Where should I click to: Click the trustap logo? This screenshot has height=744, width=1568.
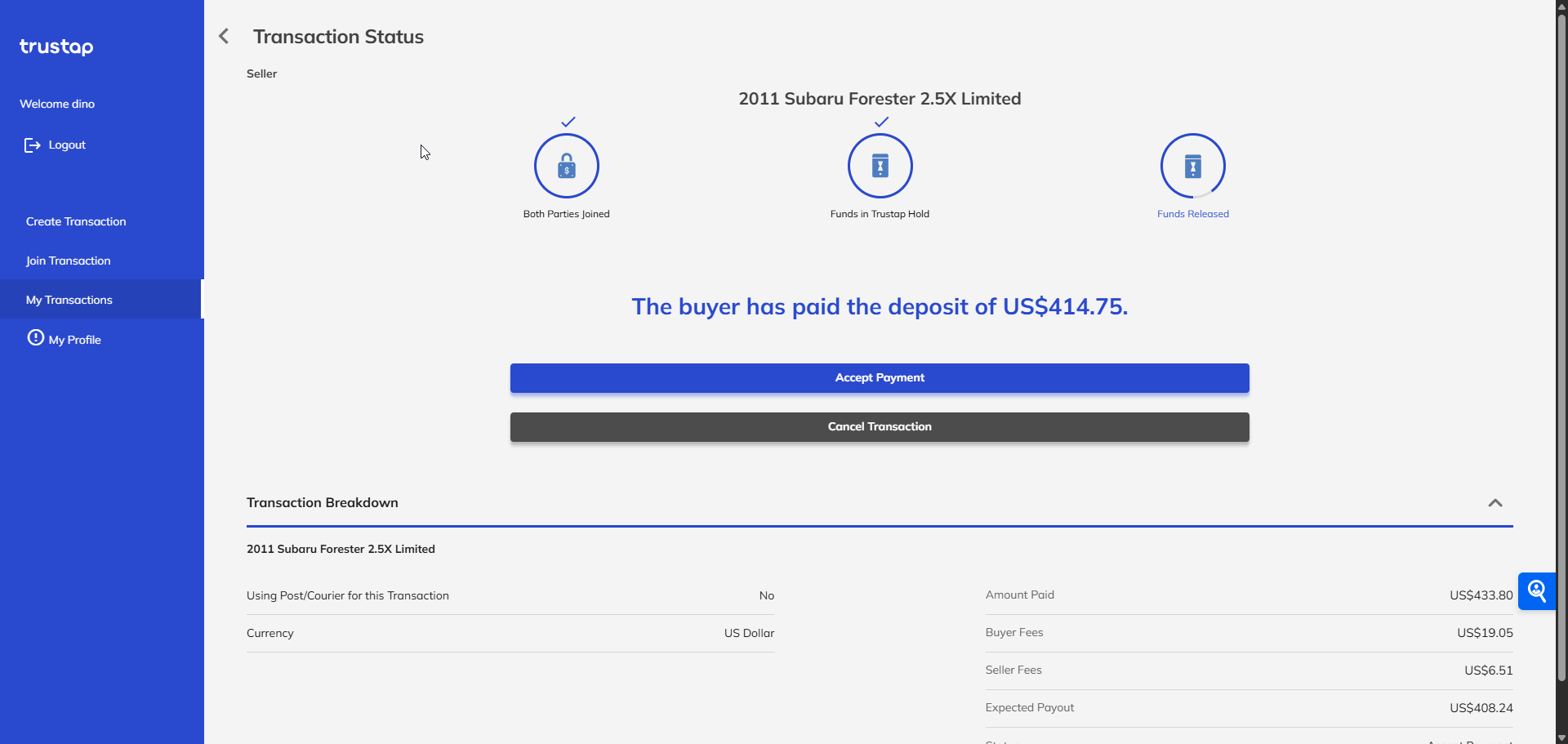click(x=56, y=47)
